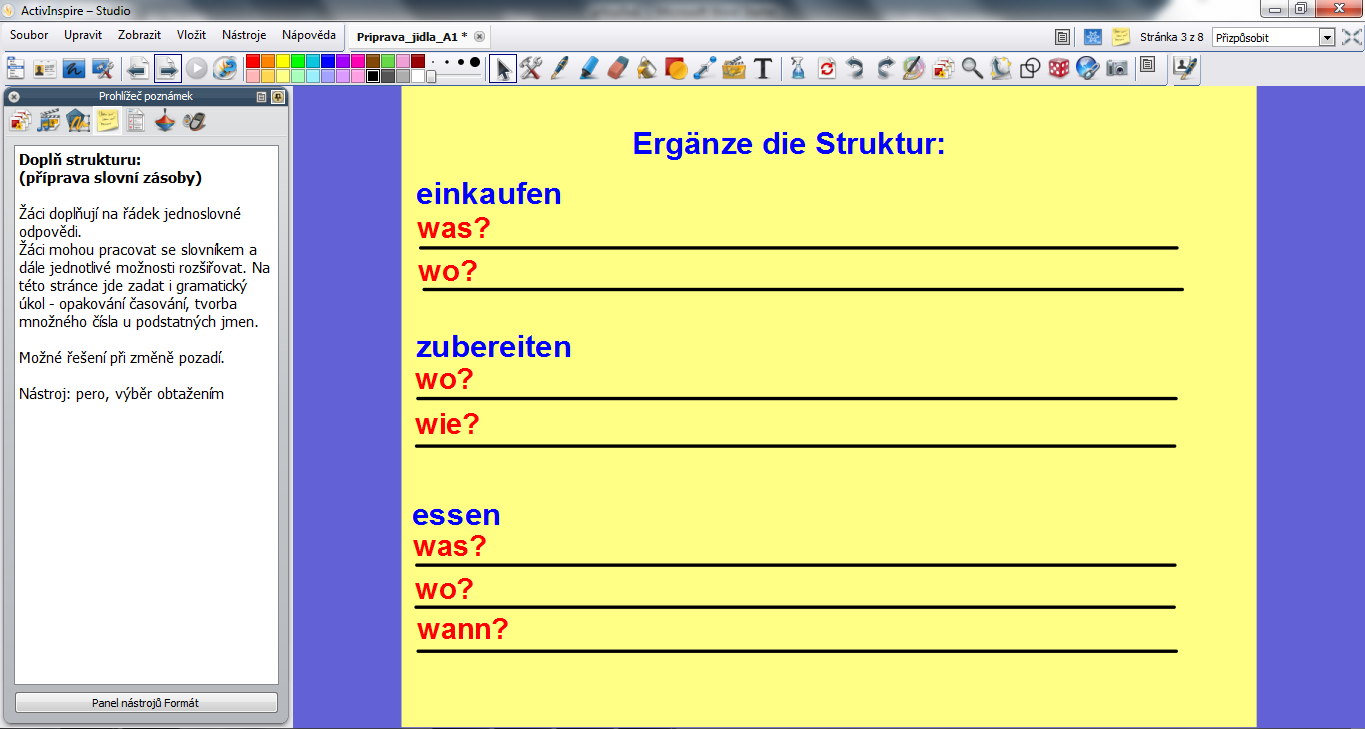1365x729 pixels.
Task: Open the notes browser panel options icon
Action: [x=262, y=97]
